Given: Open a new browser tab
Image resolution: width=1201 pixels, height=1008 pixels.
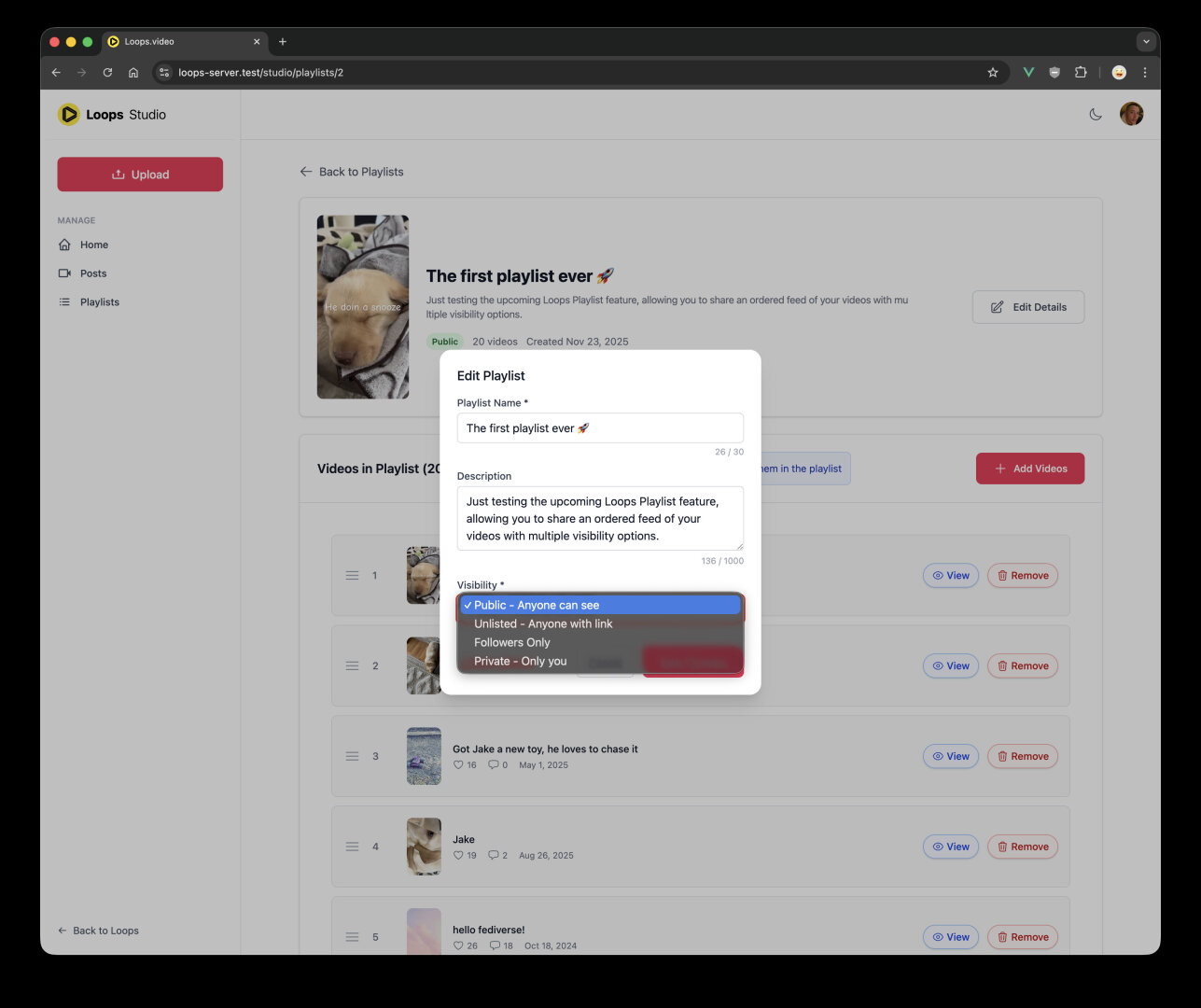Looking at the screenshot, I should pos(283,41).
